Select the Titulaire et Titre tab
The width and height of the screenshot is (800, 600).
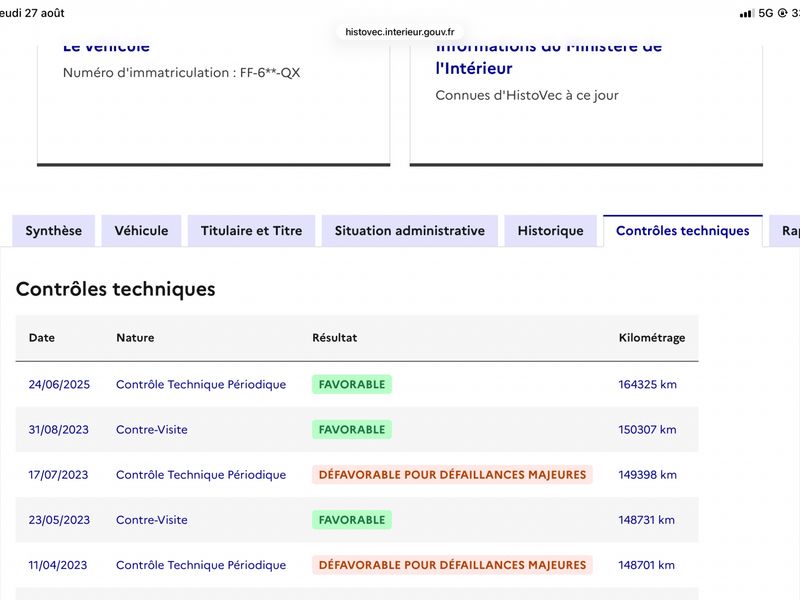[x=252, y=231]
